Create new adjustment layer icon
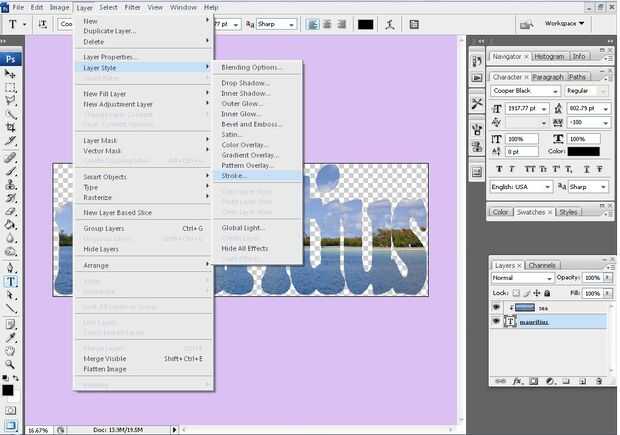Image resolution: width=620 pixels, height=435 pixels. pyautogui.click(x=550, y=381)
